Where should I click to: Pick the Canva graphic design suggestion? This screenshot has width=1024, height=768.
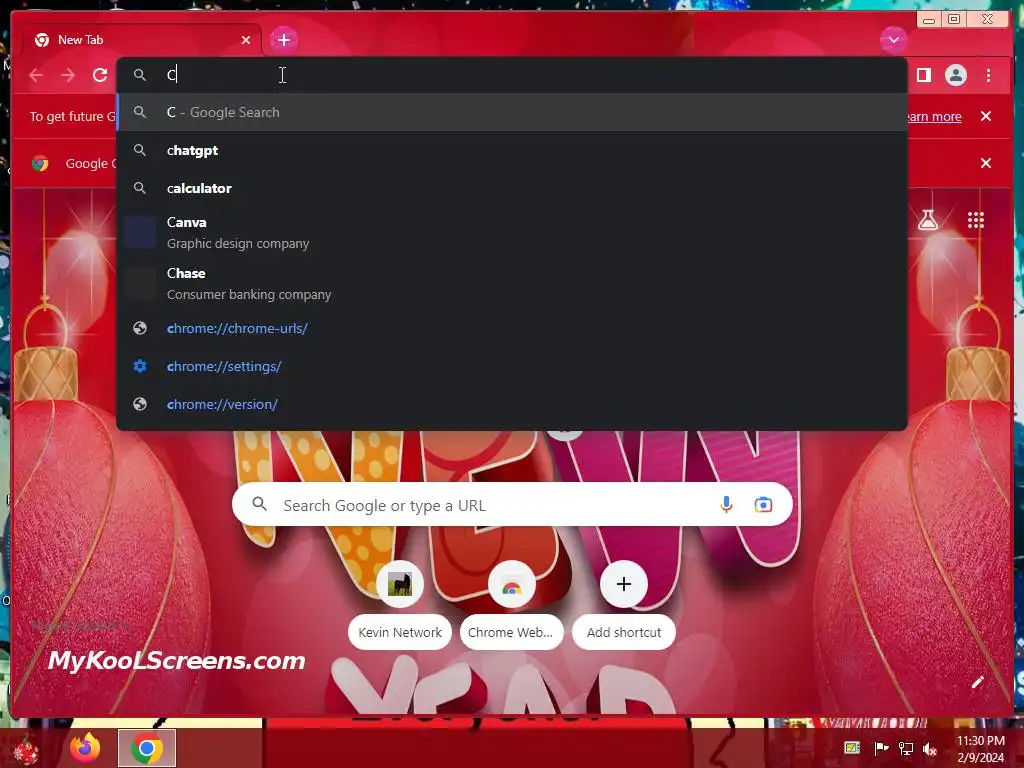(512, 232)
